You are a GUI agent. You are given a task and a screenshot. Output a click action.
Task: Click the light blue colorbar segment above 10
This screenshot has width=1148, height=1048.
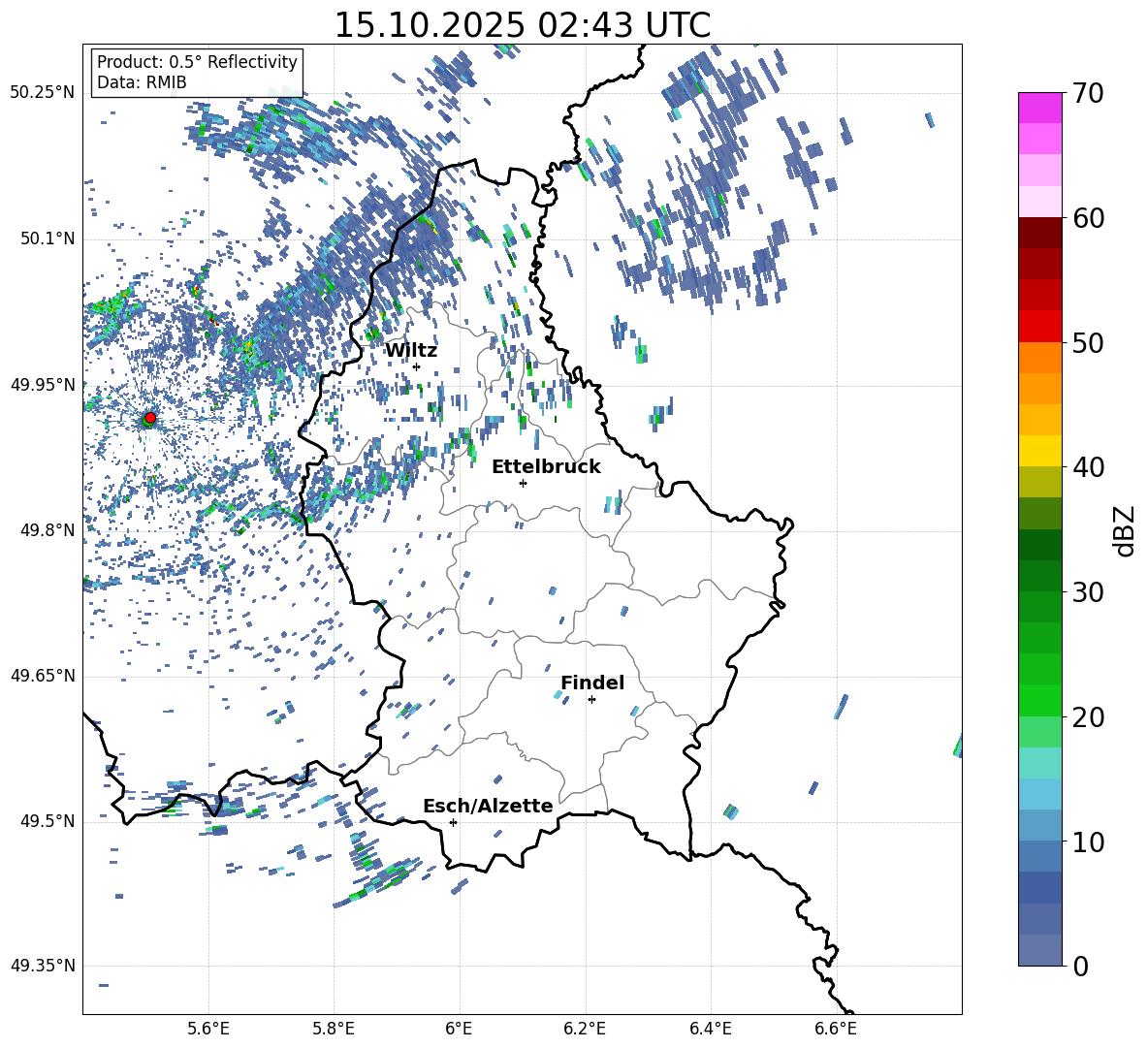(x=1040, y=795)
